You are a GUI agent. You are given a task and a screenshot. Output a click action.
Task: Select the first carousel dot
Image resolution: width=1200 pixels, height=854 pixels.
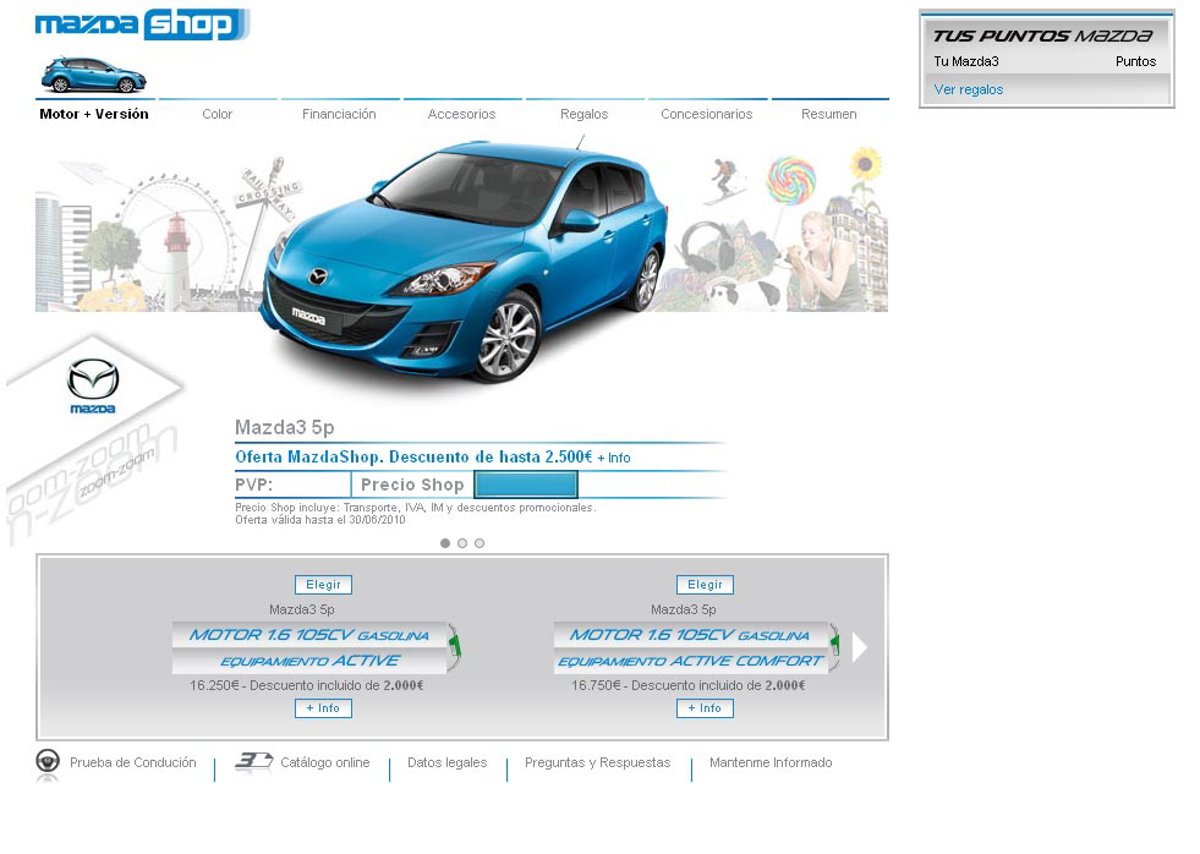[x=445, y=543]
